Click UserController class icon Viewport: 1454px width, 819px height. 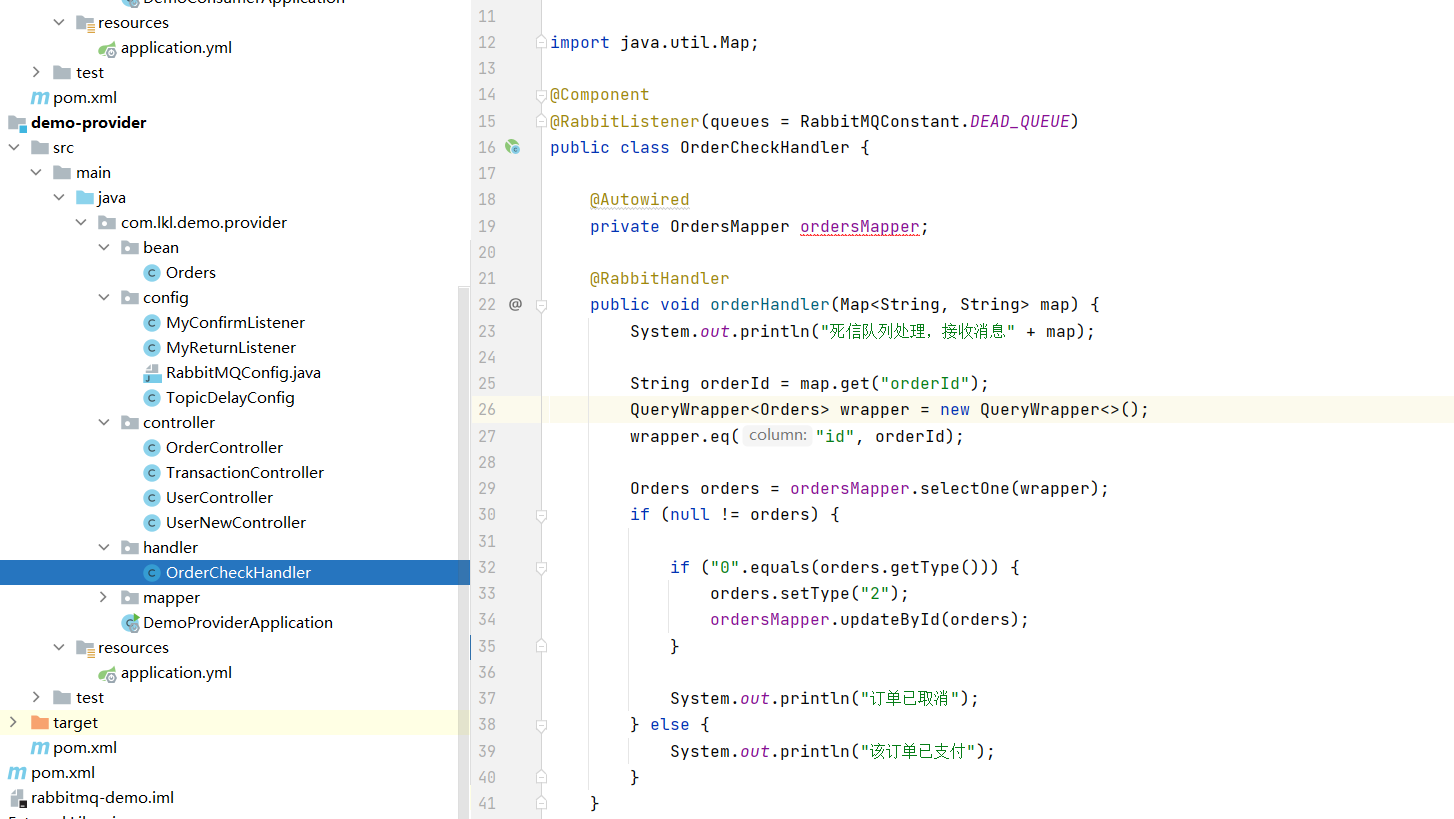click(152, 498)
